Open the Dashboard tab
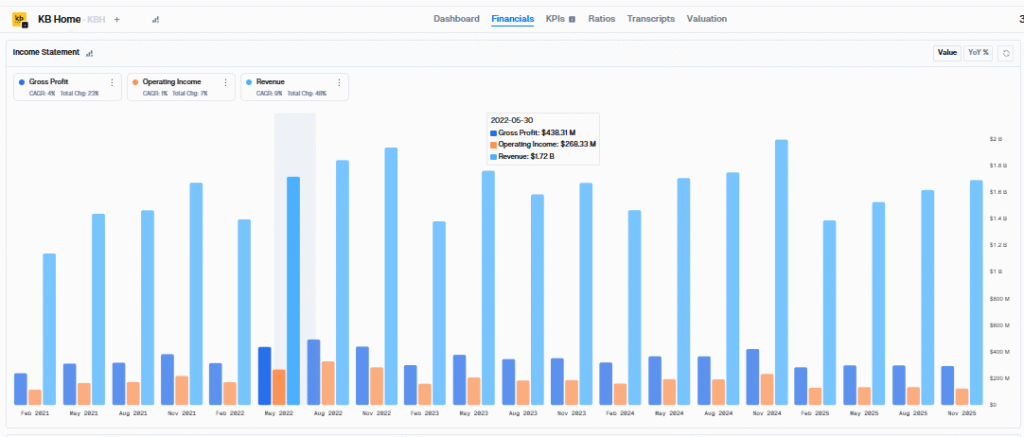The image size is (1024, 437). (456, 19)
